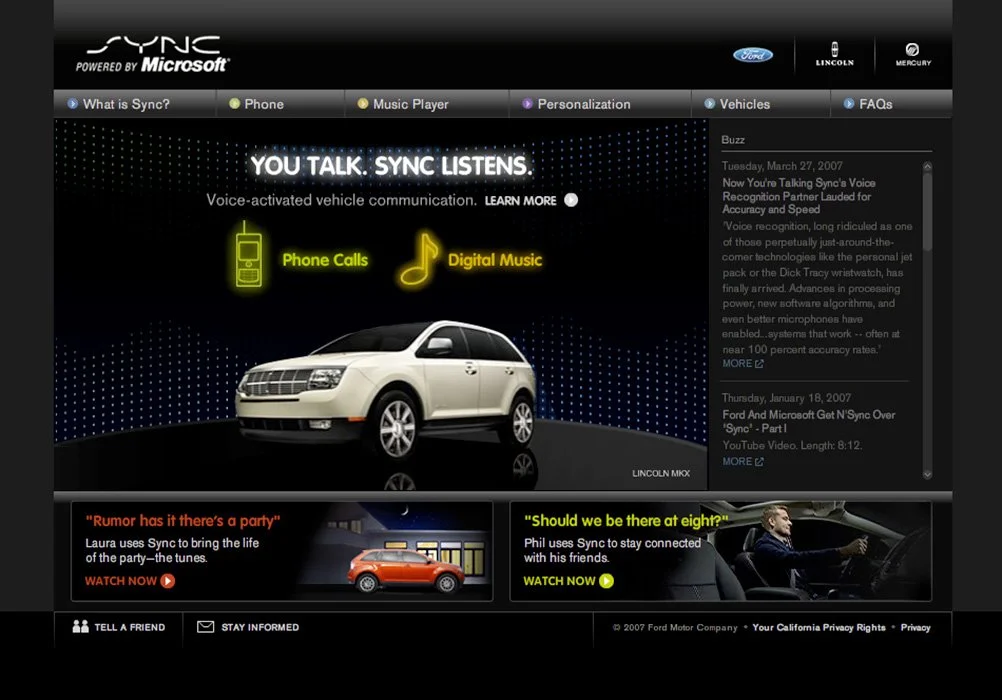Image resolution: width=1002 pixels, height=700 pixels.
Task: Click the Buzz panel heading
Action: click(x=733, y=140)
